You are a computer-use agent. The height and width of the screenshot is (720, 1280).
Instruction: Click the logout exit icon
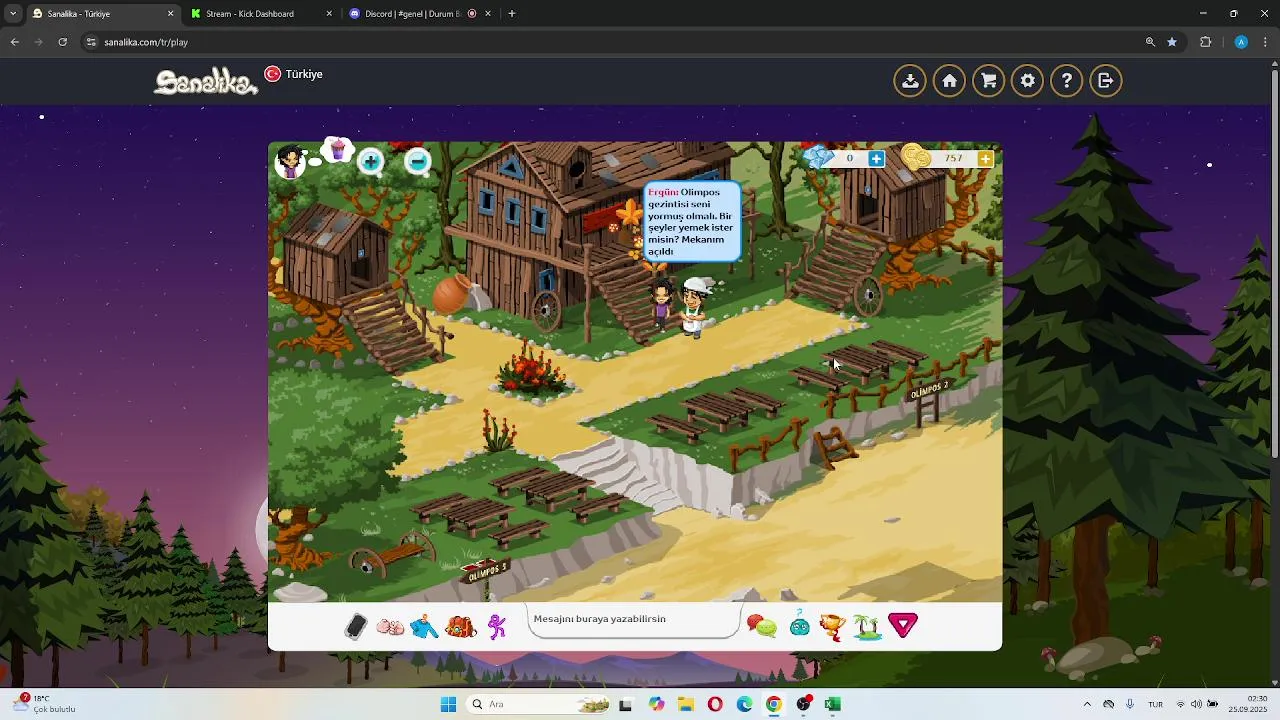(1105, 81)
